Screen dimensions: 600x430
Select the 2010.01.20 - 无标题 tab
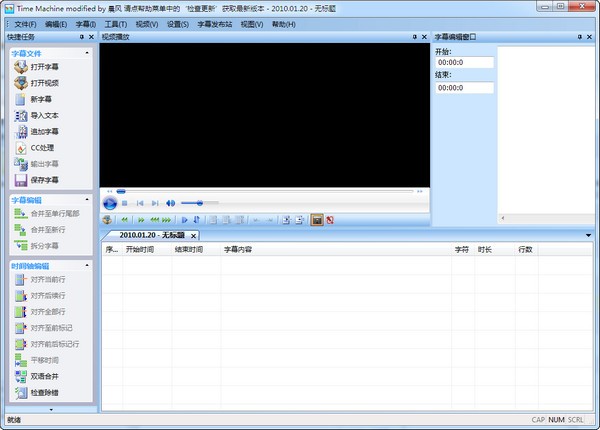click(x=152, y=234)
